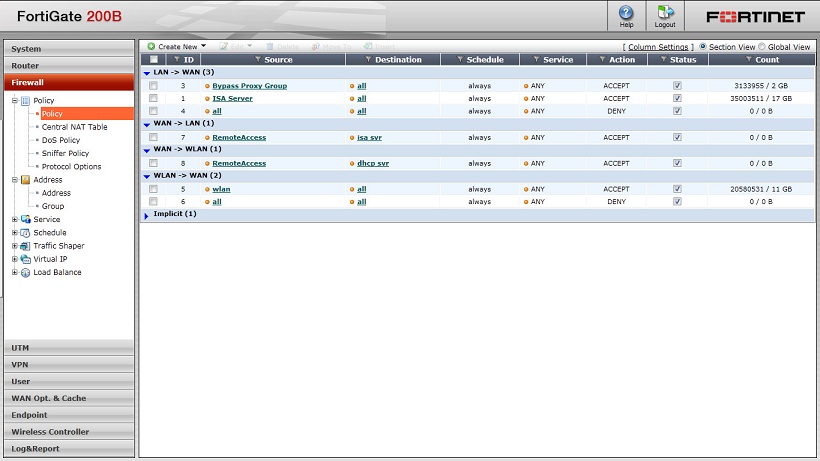Image resolution: width=820 pixels, height=461 pixels.
Task: Toggle the Status checkbox for Bypass Proxy Group policy
Action: [677, 85]
